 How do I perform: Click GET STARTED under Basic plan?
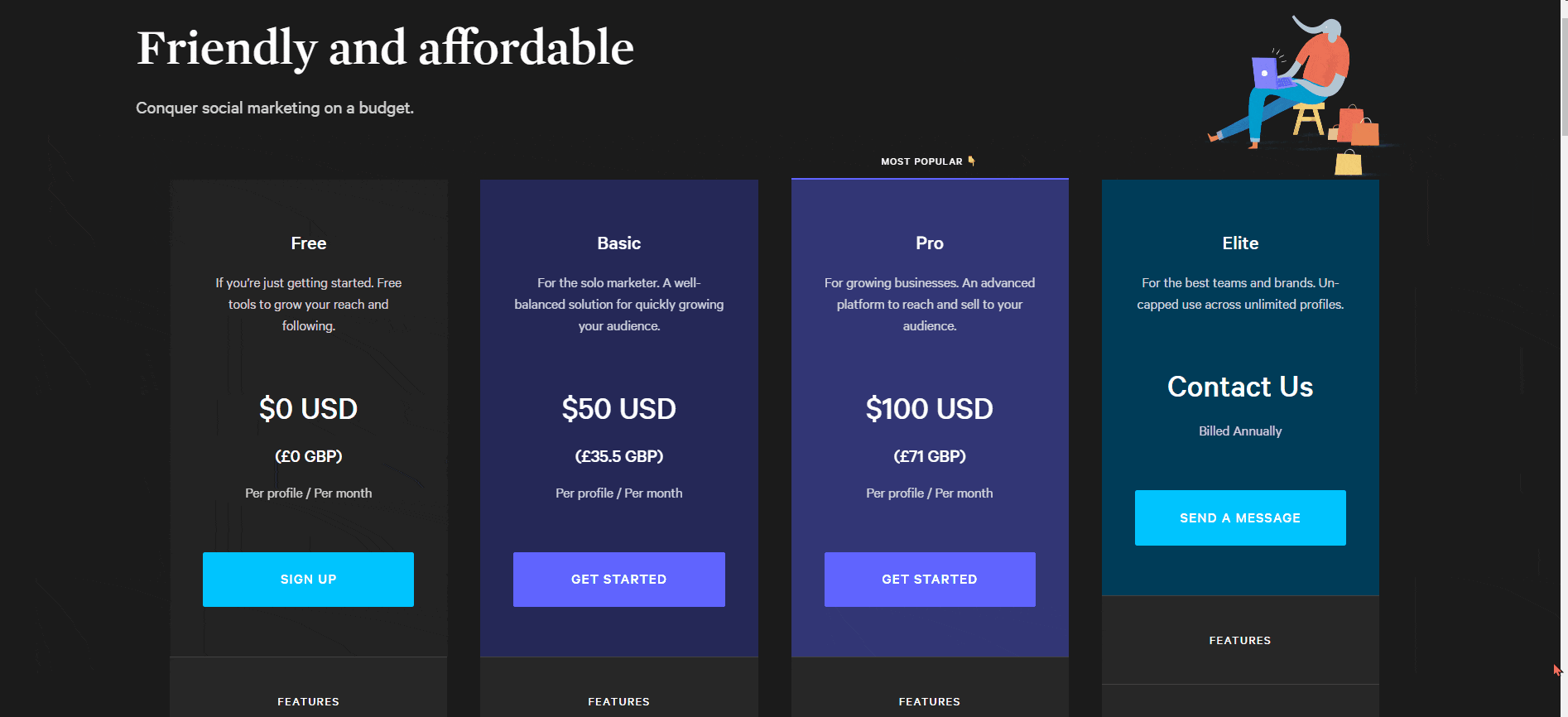point(619,580)
